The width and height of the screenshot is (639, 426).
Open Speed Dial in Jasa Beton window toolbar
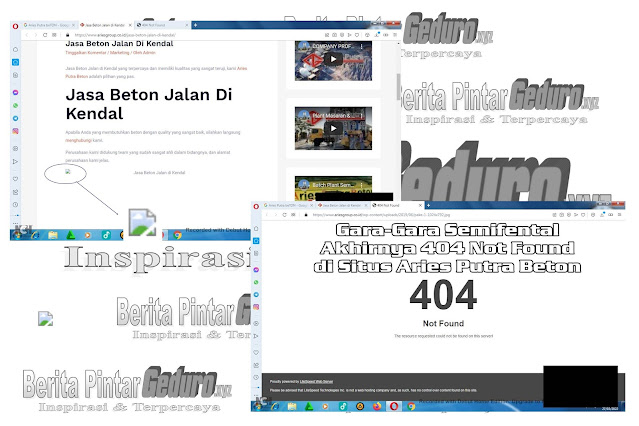(x=54, y=35)
